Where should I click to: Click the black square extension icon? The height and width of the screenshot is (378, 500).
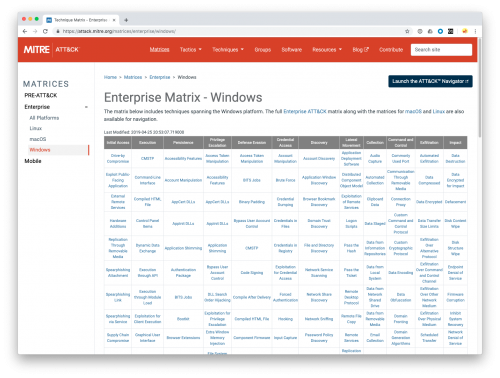coord(451,31)
